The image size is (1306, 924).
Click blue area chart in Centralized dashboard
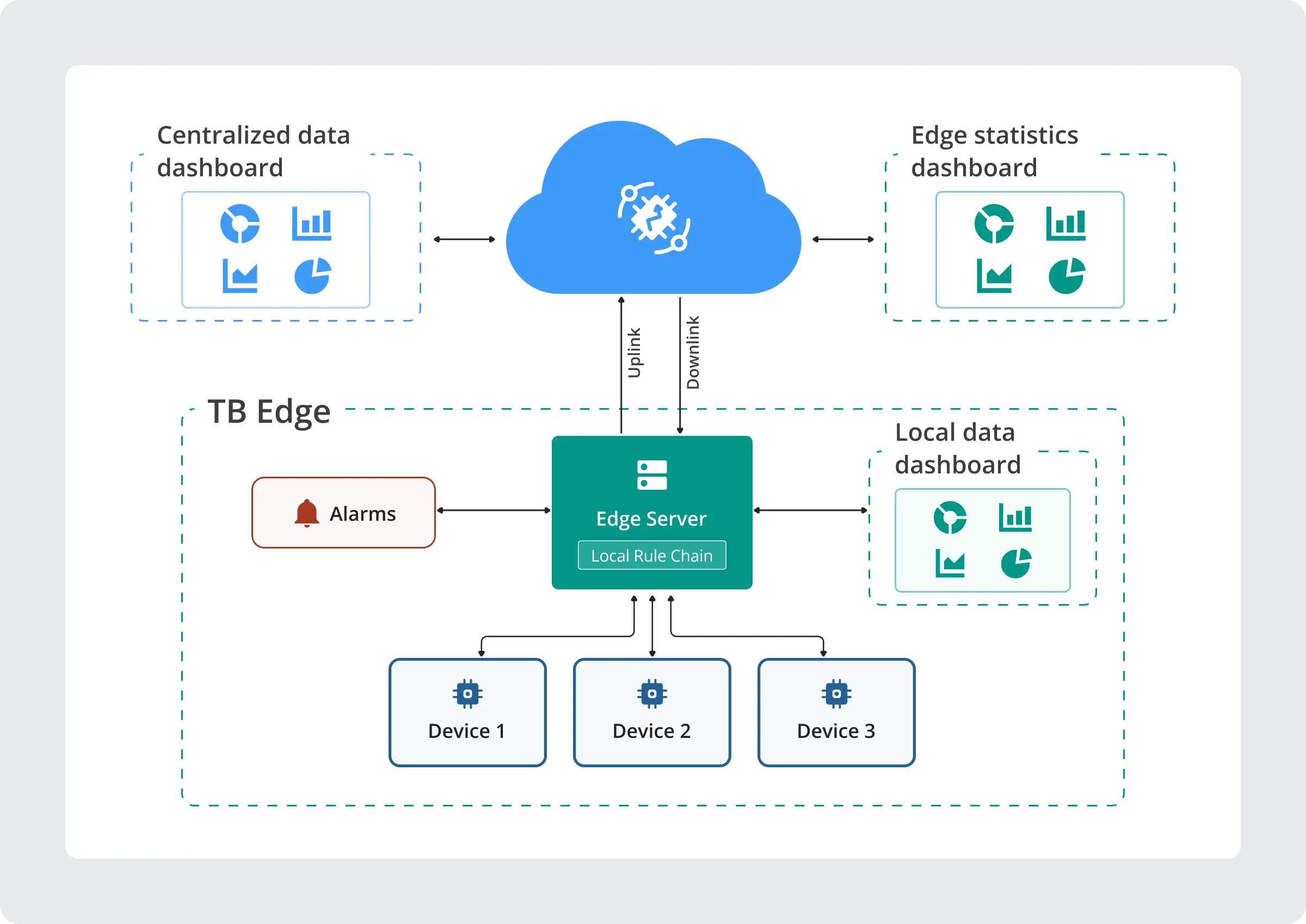[x=240, y=276]
